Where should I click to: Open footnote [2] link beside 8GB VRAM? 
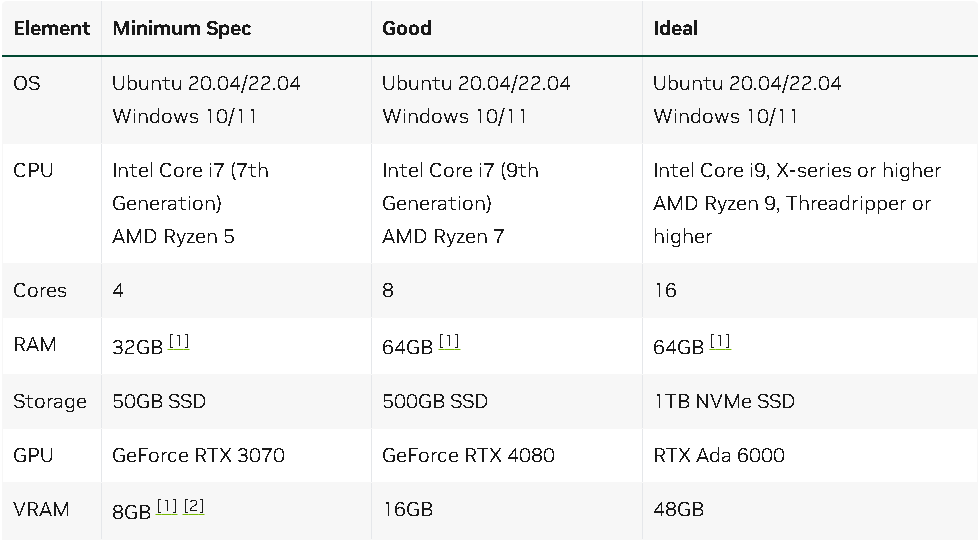coord(194,506)
